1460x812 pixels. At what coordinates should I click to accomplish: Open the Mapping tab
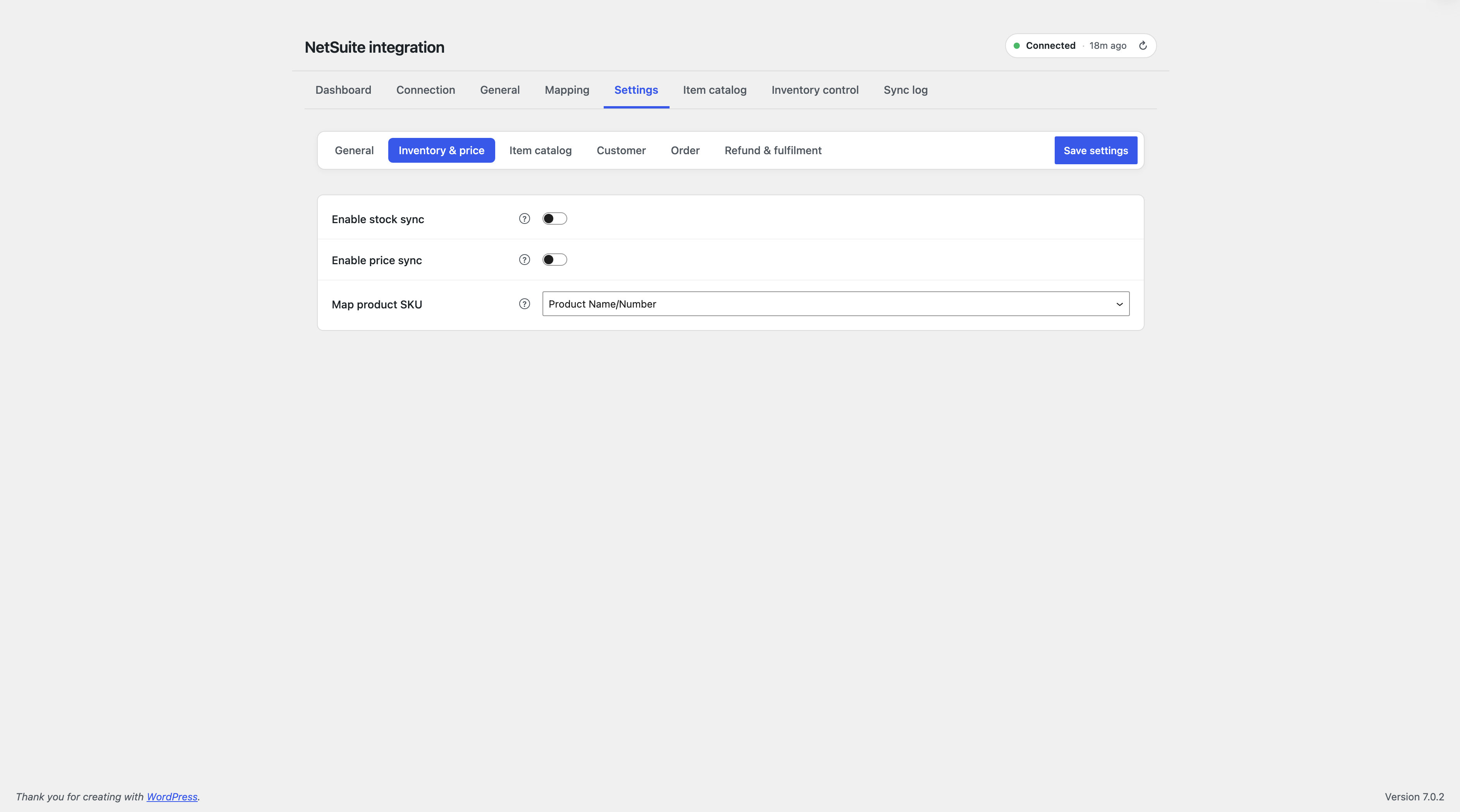[x=567, y=90]
